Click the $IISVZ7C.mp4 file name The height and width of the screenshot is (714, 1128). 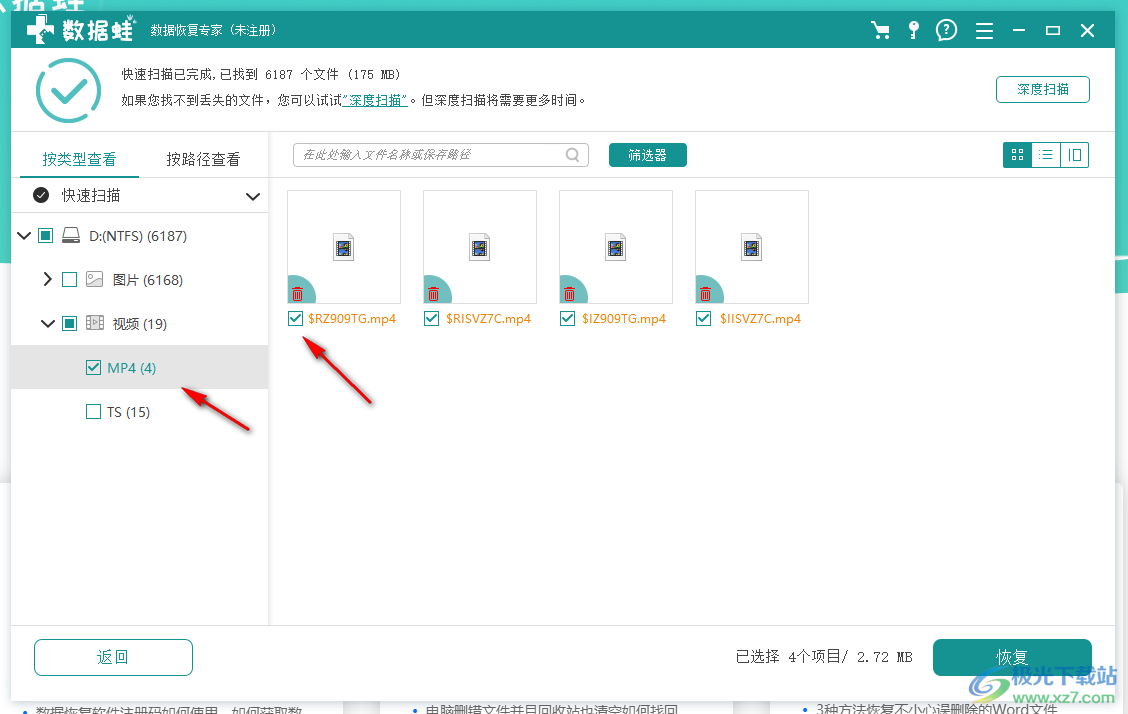[x=760, y=319]
